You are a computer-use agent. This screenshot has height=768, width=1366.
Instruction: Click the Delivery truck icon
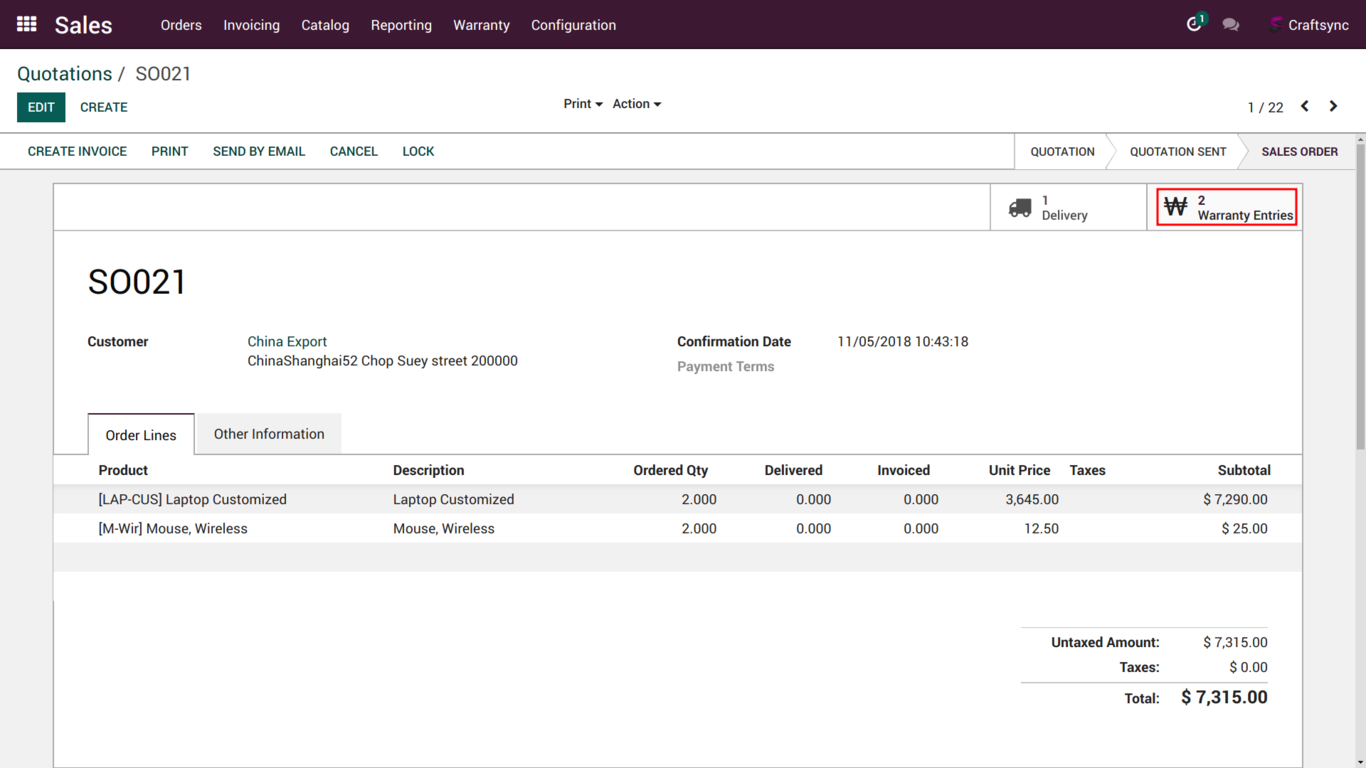coord(1019,207)
